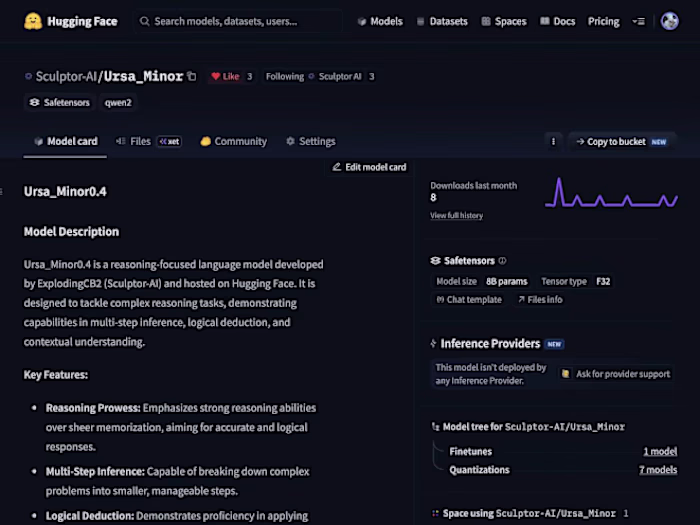Viewport: 700px width, 525px height.
Task: Select the Safetensors tag
Action: 59,102
